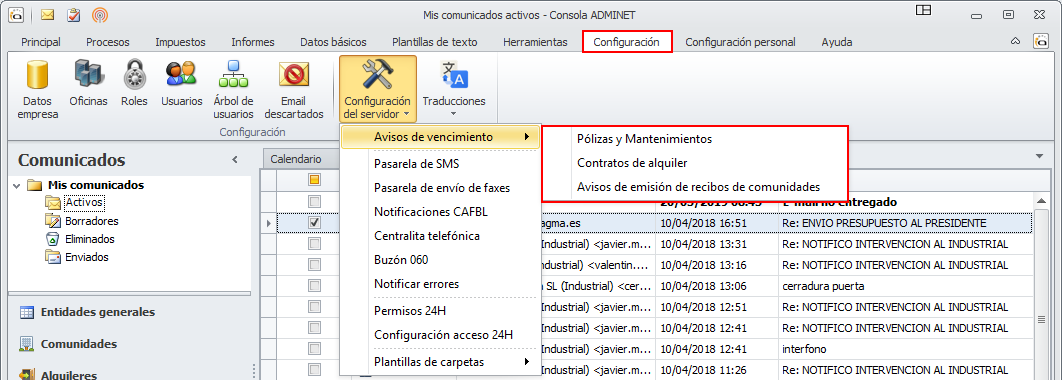Collapse the Mis comunicados tree node
This screenshot has width=1062, height=380.
16,185
